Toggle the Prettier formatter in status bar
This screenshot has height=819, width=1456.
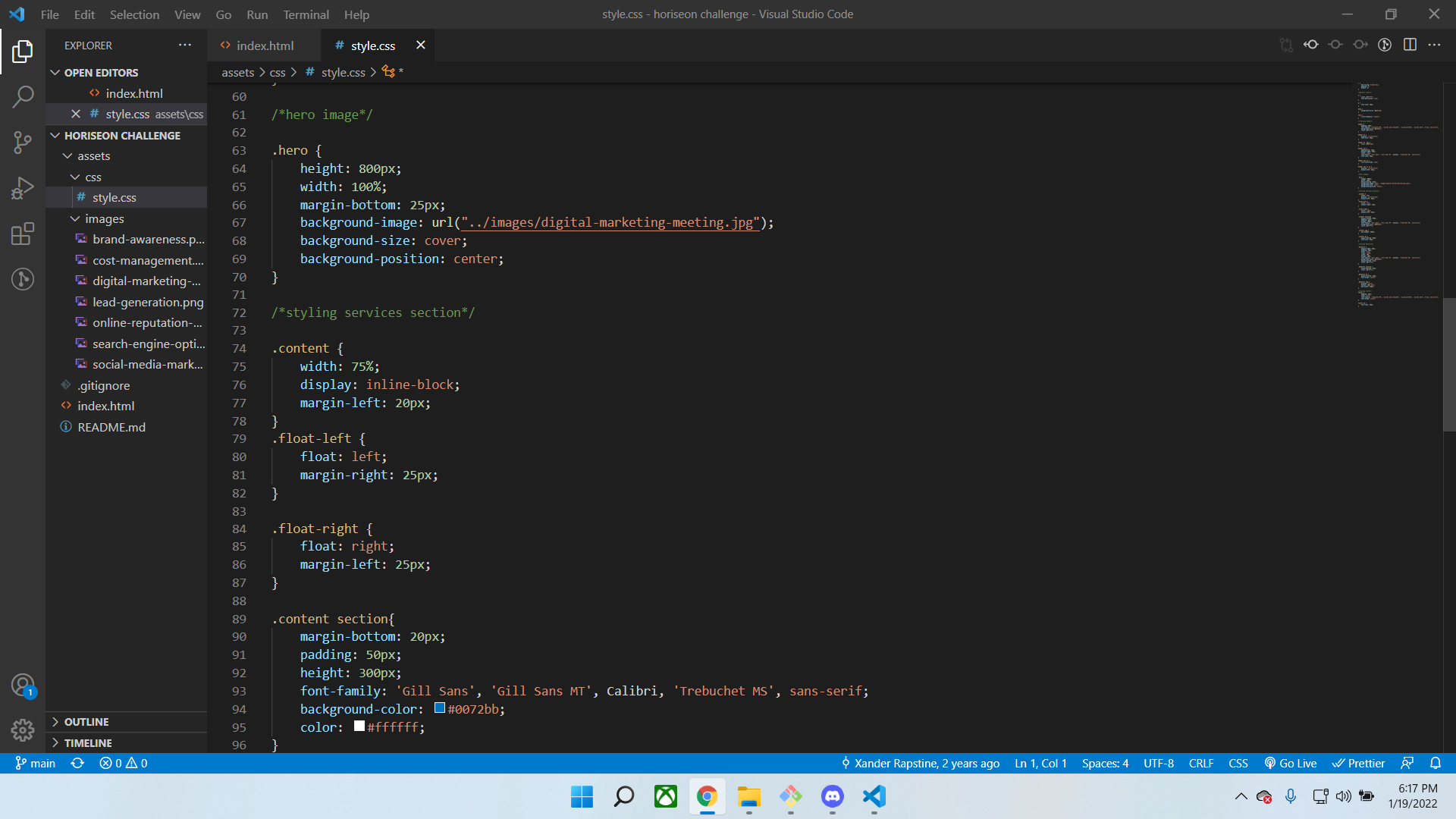(1358, 764)
